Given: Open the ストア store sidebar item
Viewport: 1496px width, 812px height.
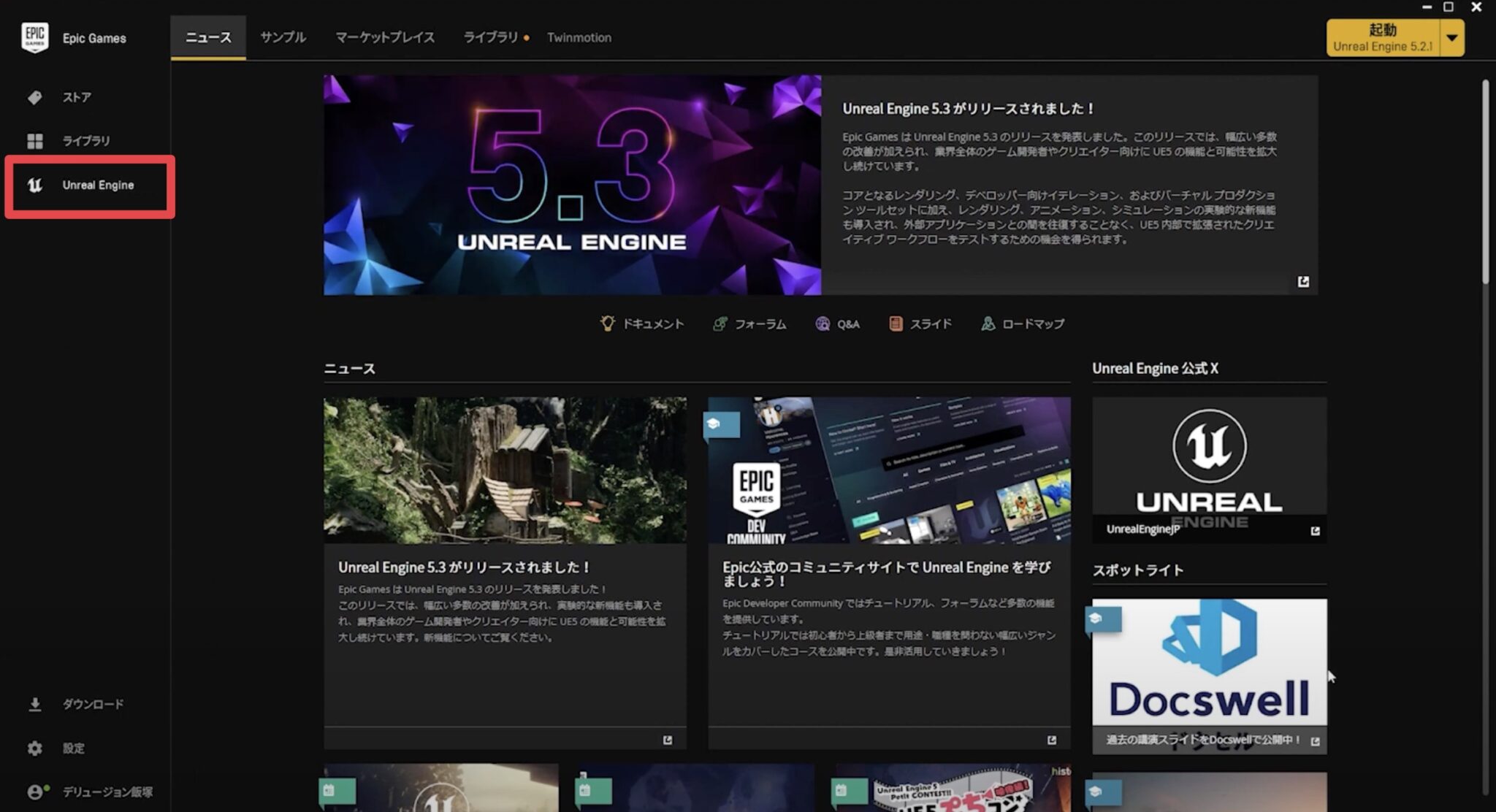Looking at the screenshot, I should [x=76, y=97].
